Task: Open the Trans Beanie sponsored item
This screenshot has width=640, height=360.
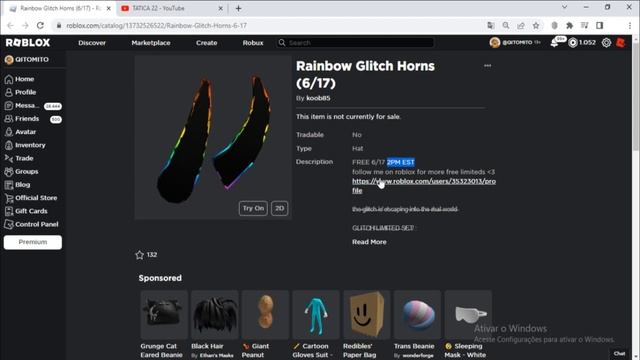Action: [417, 315]
